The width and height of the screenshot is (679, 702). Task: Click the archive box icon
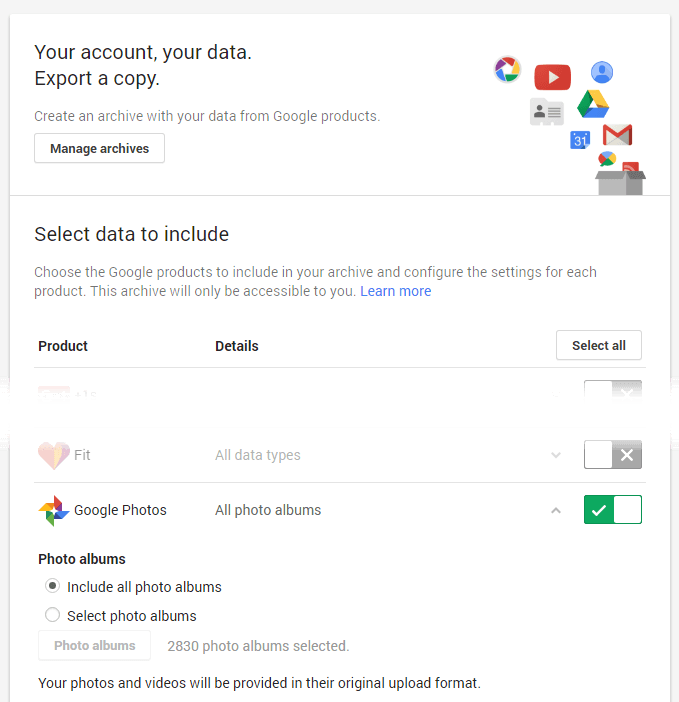[620, 181]
